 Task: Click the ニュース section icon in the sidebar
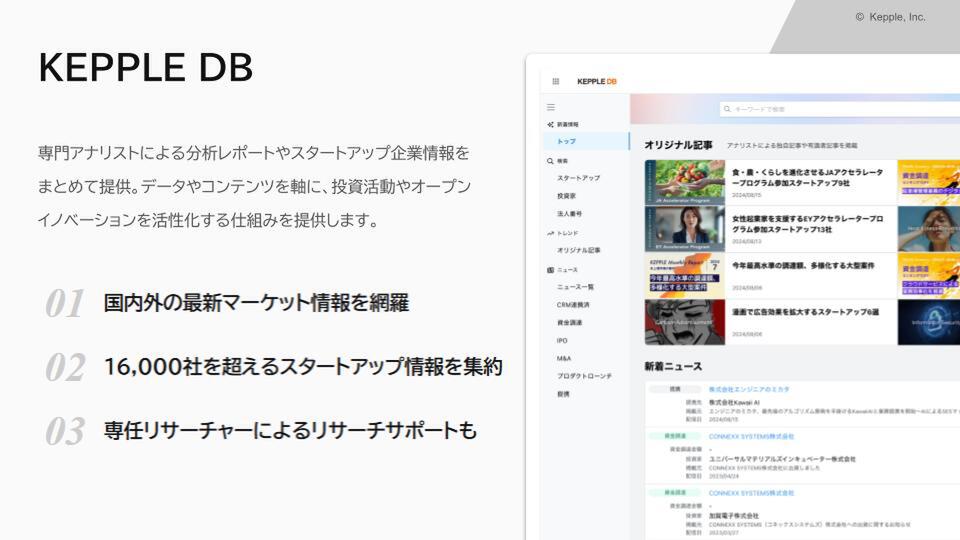tap(550, 270)
